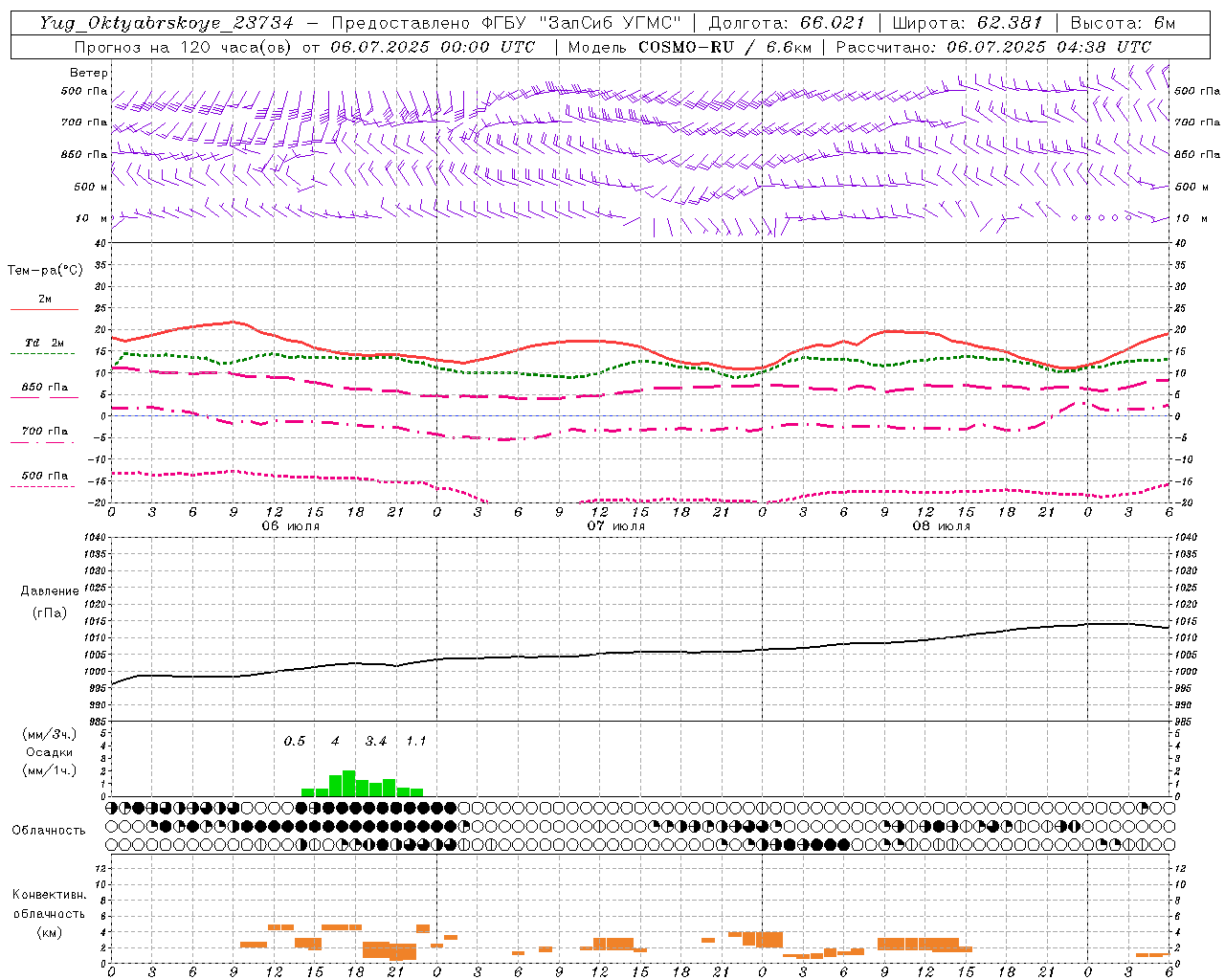The width and height of the screenshot is (1225, 980).
Task: Click 700 гПа in the temperature legend
Action: click(45, 431)
